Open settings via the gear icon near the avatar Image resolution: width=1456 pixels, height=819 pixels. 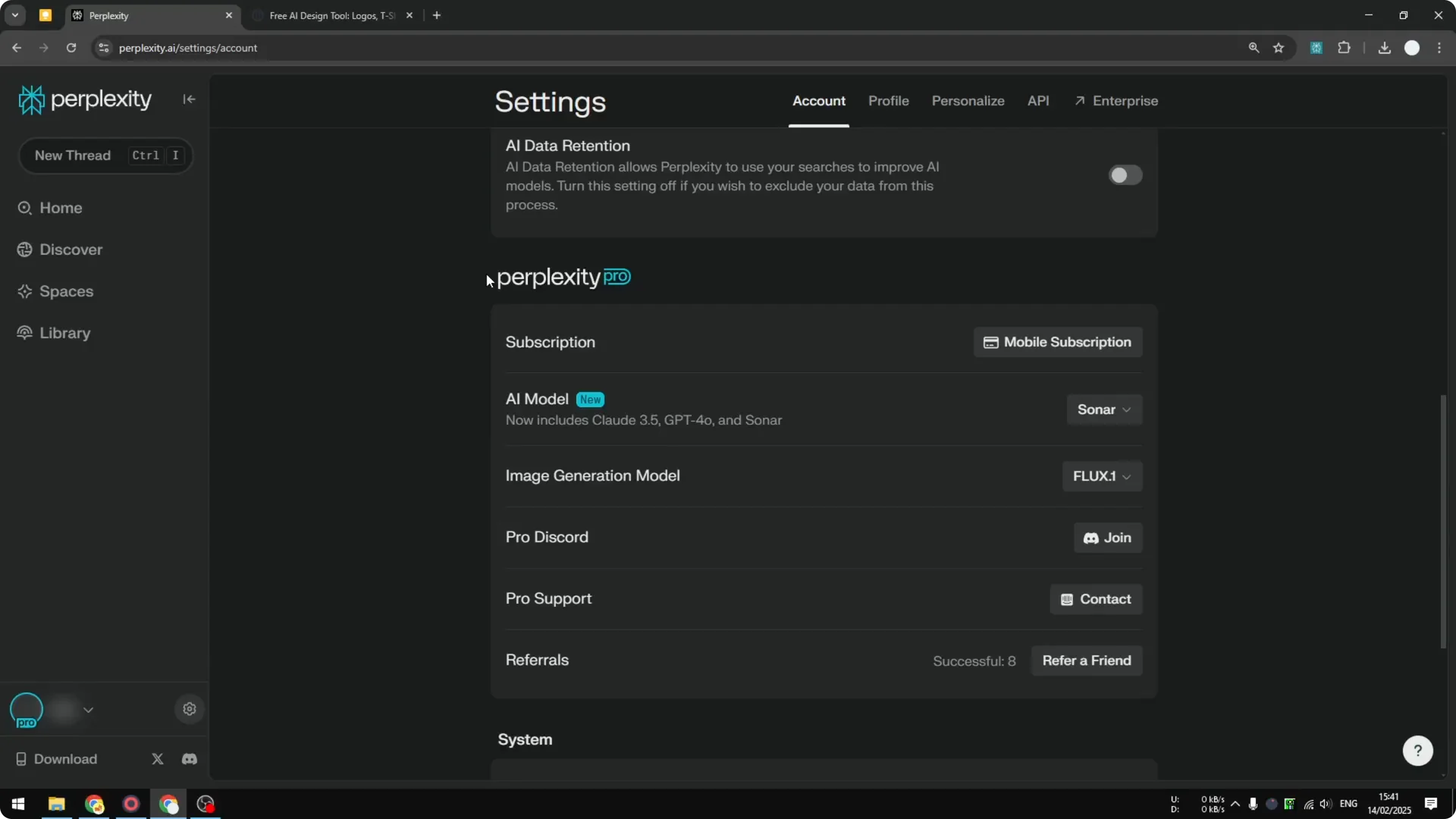pos(189,708)
